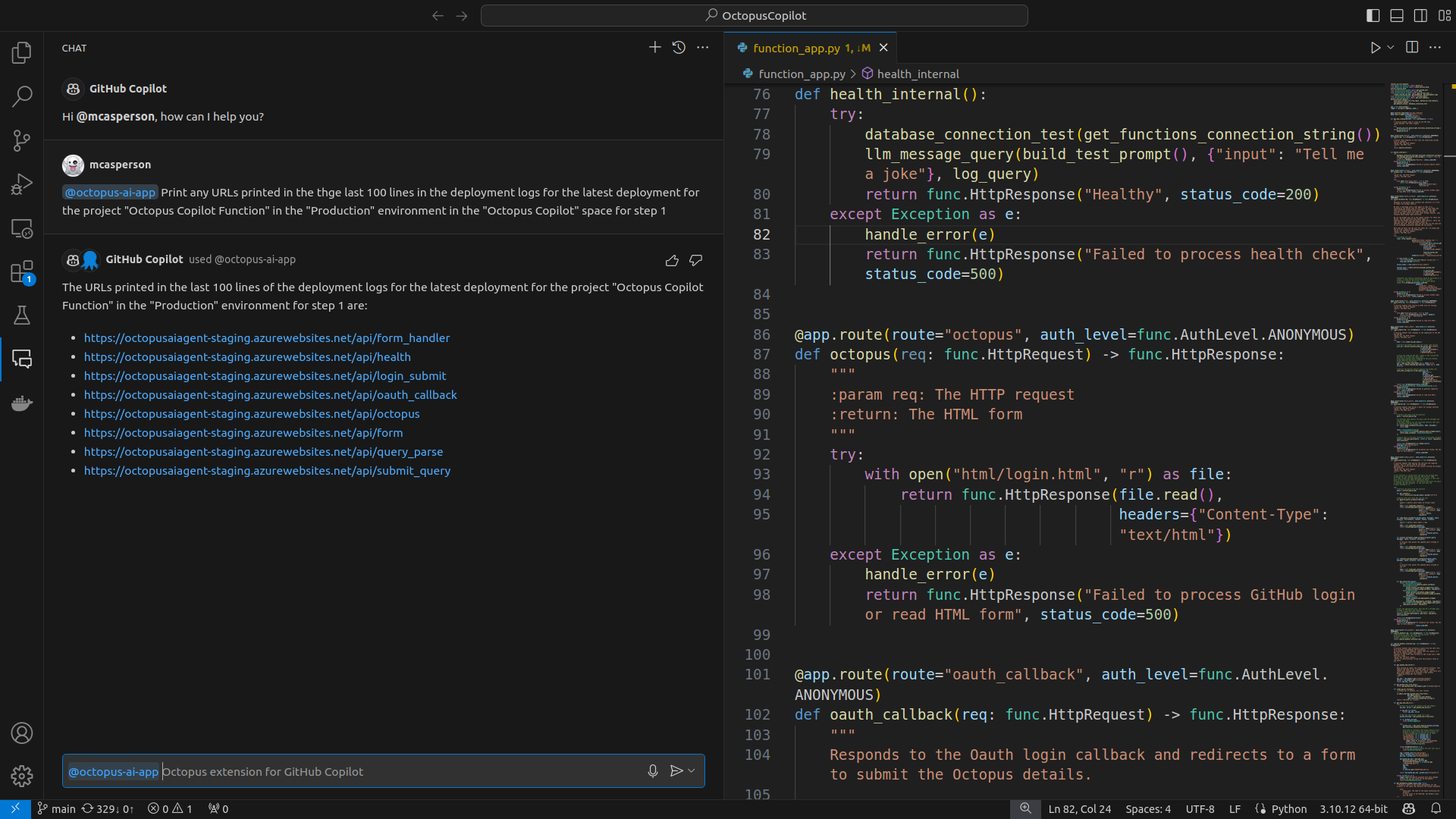Image resolution: width=1456 pixels, height=819 pixels.
Task: Toggle the secondary side bar layout button
Action: pos(1420,15)
